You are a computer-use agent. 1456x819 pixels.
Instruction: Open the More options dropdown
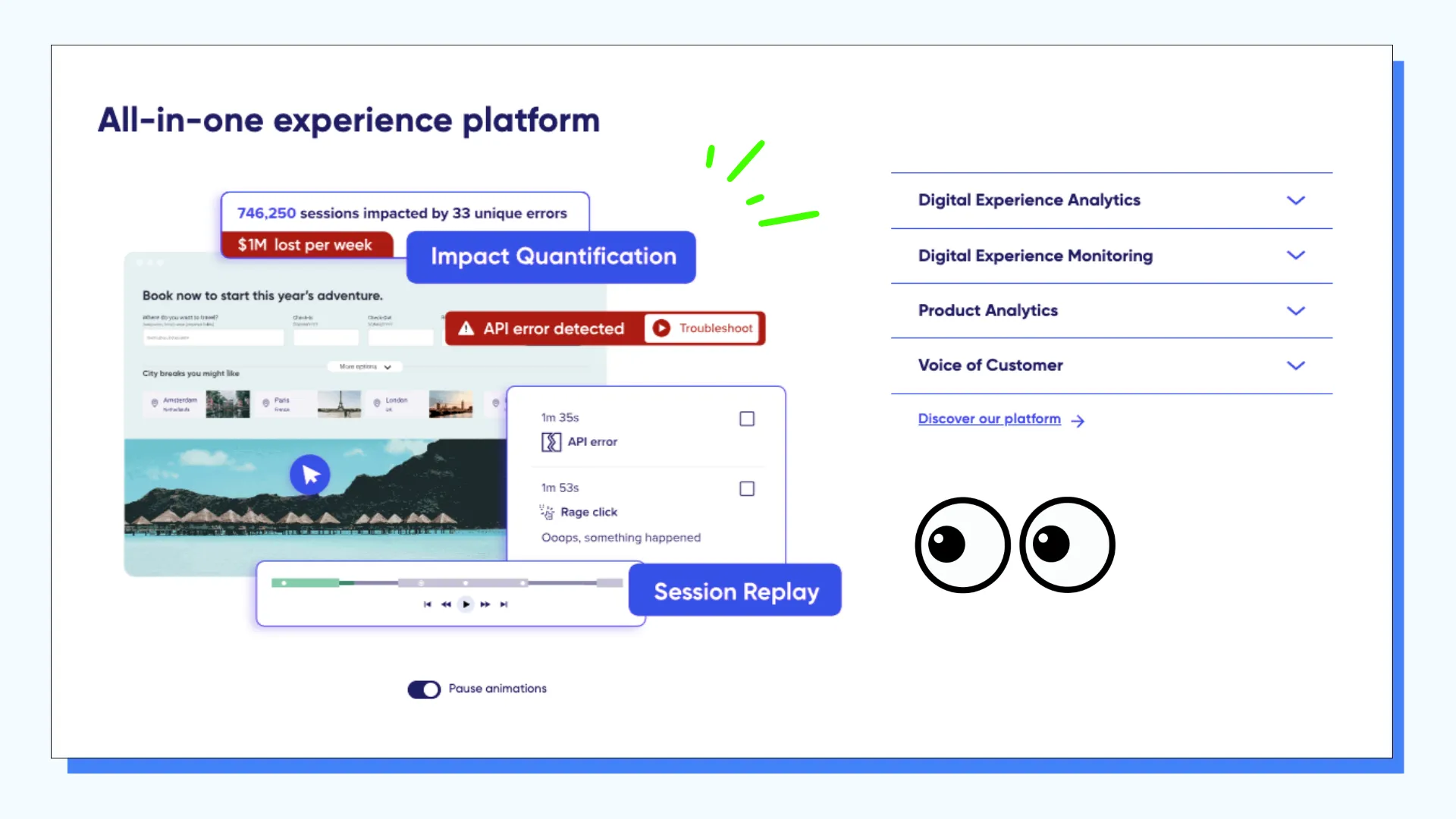365,367
